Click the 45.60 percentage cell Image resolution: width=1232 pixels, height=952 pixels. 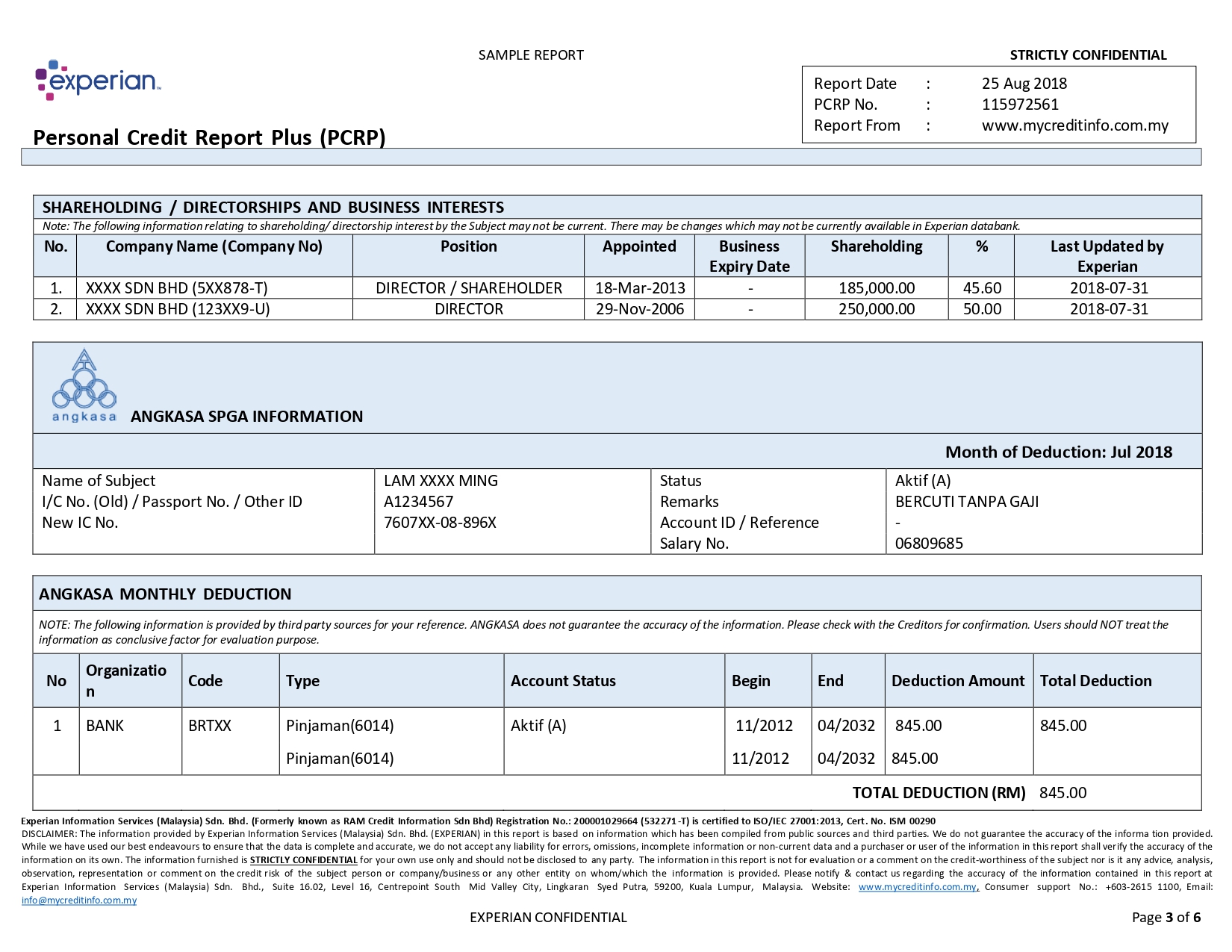click(982, 288)
